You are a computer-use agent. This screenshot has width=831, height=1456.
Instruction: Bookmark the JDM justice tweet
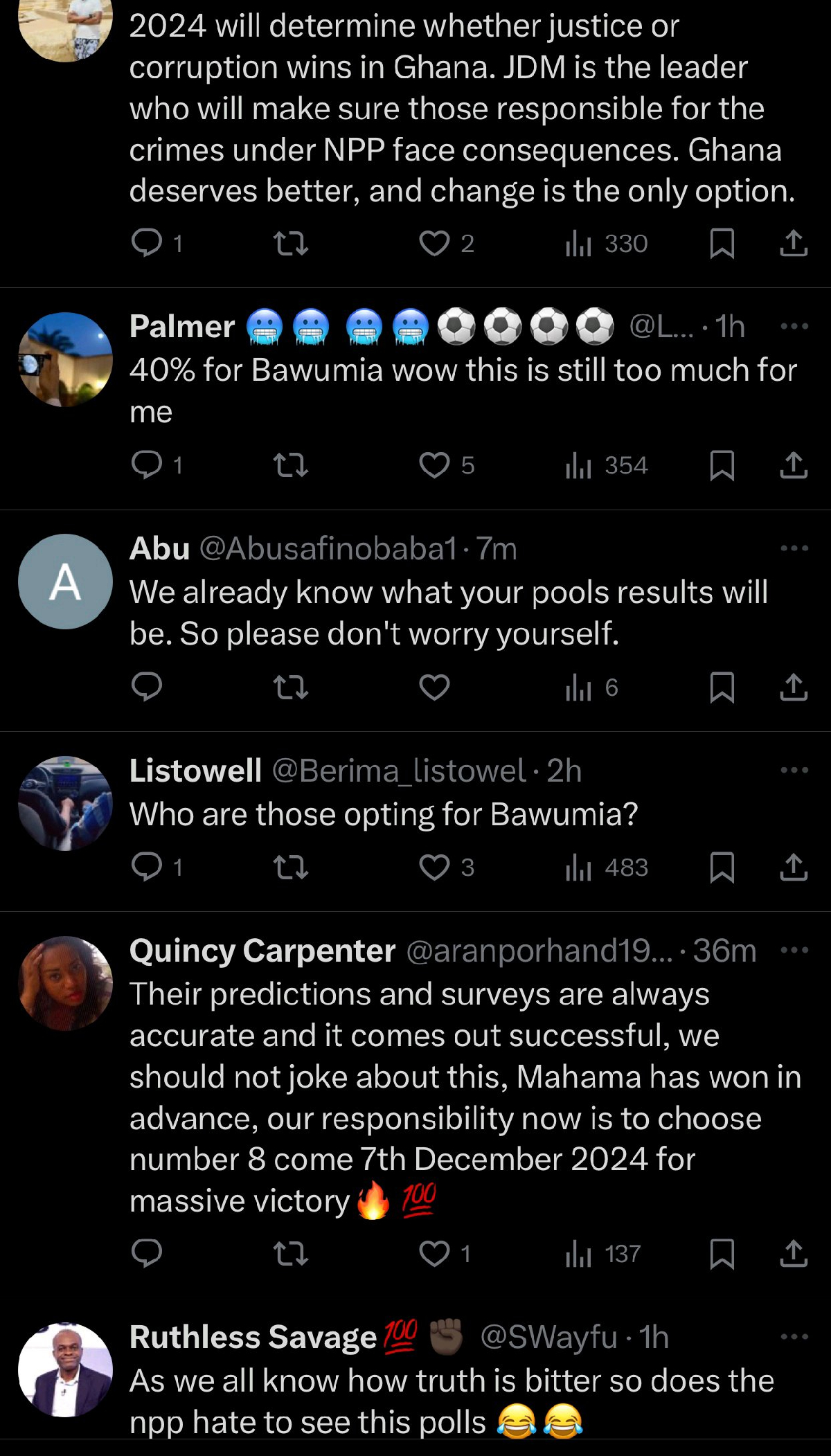(722, 244)
